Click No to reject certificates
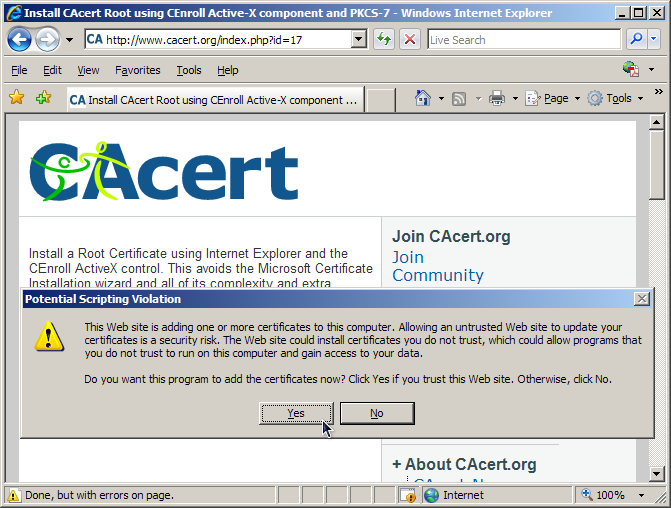 (x=377, y=413)
